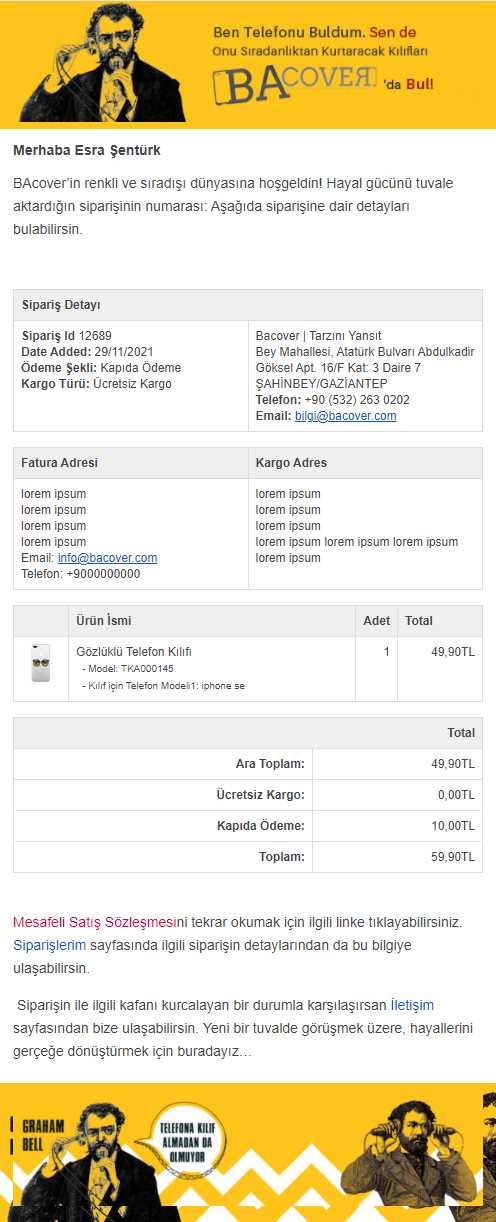Open the Mesafeli Satış Sözleşmesi link
The height and width of the screenshot is (1222, 496).
point(94,921)
